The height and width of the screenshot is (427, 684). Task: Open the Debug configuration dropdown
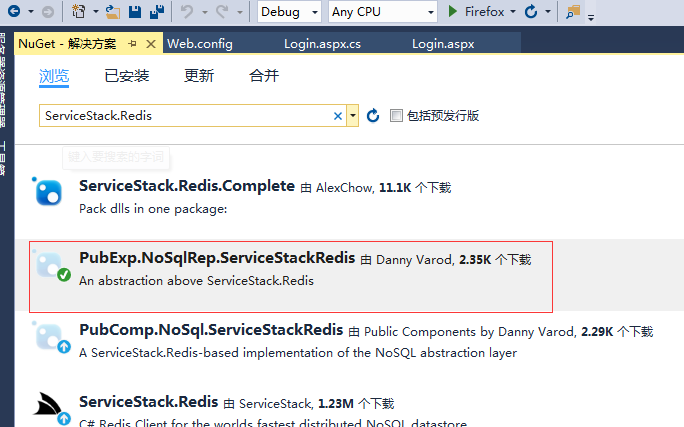pyautogui.click(x=289, y=12)
